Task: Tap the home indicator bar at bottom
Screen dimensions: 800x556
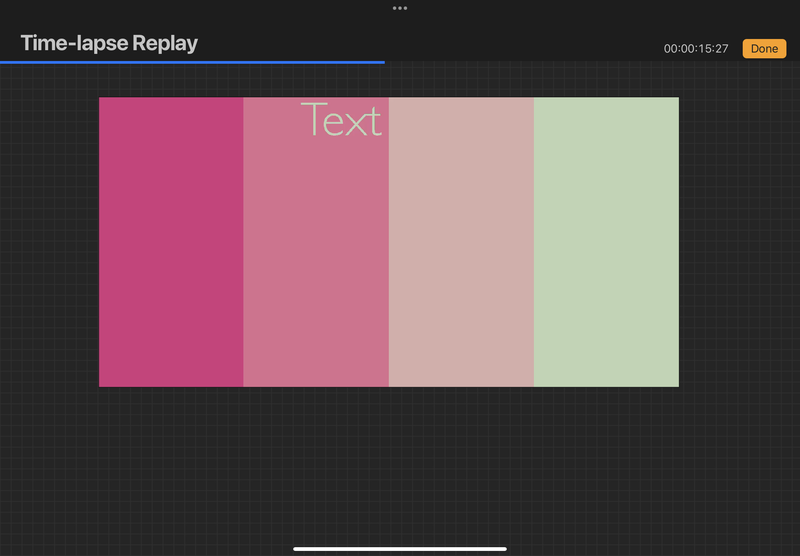Action: click(x=400, y=548)
